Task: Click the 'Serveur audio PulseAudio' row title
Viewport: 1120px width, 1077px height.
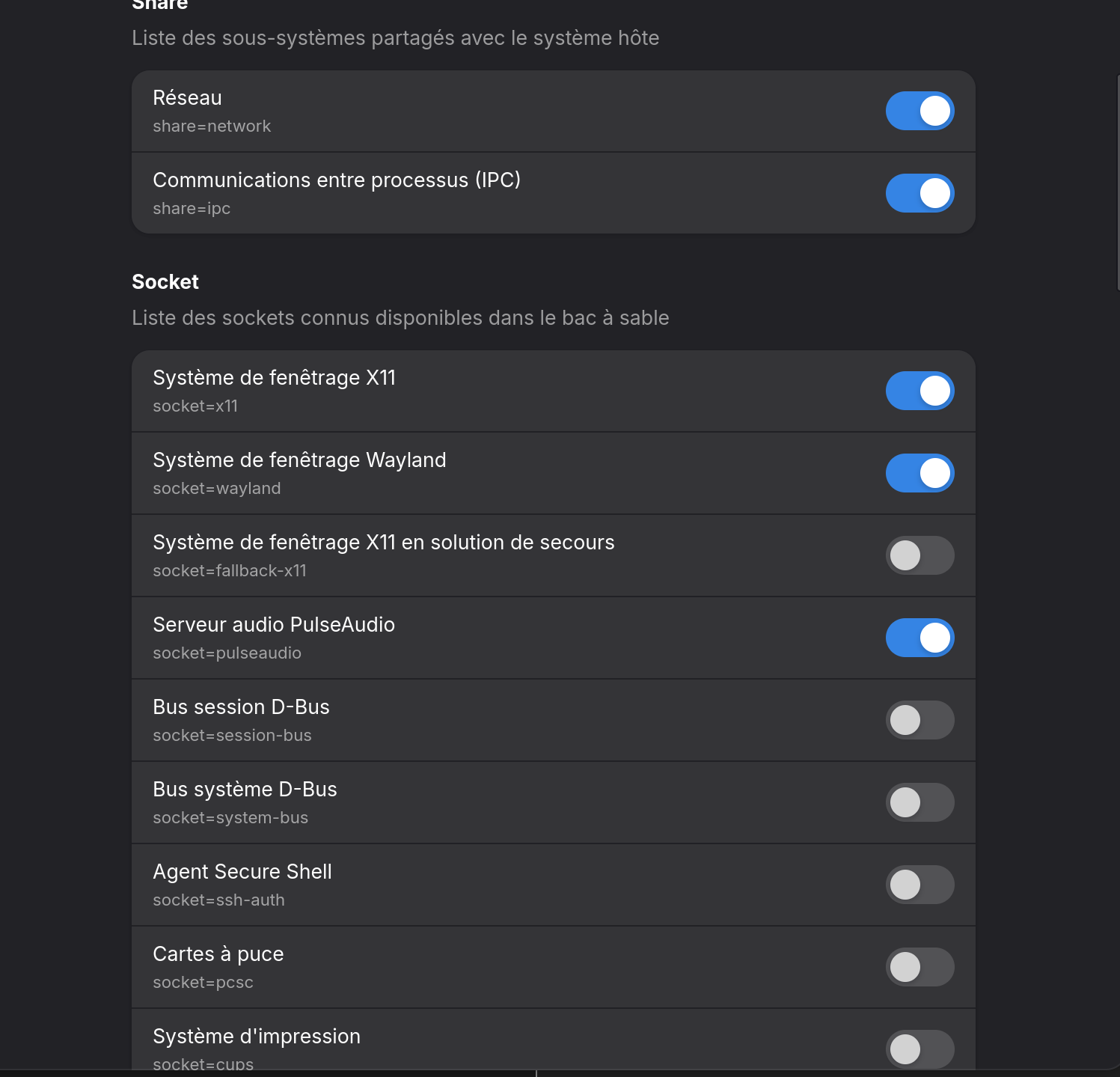Action: click(x=274, y=625)
